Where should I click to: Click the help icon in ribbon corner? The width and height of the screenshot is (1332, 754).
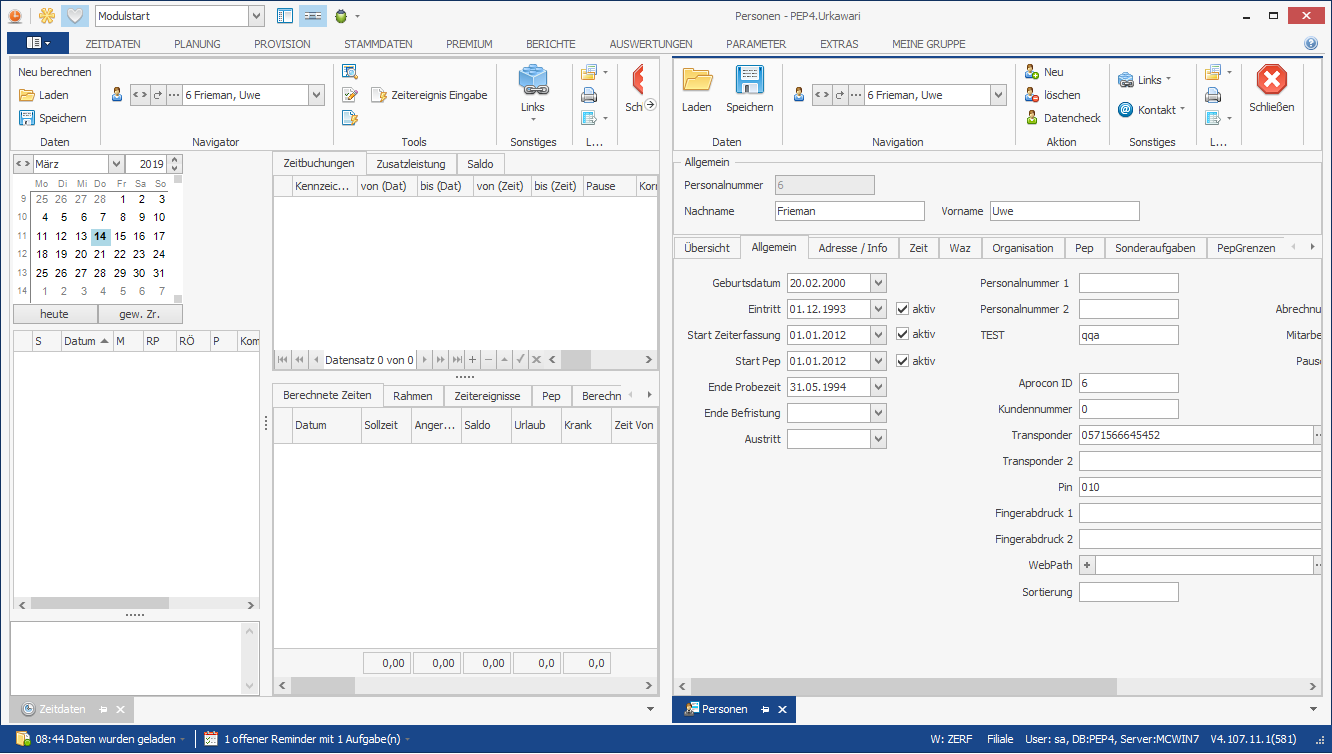pos(1311,44)
